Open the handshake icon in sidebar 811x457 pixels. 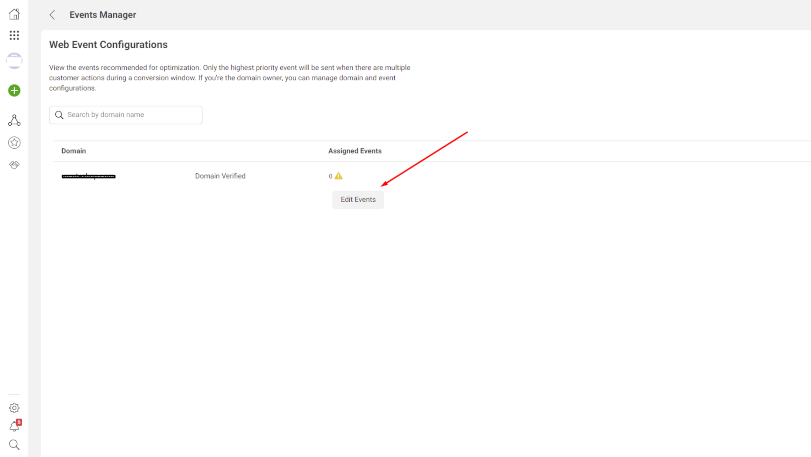pyautogui.click(x=14, y=165)
